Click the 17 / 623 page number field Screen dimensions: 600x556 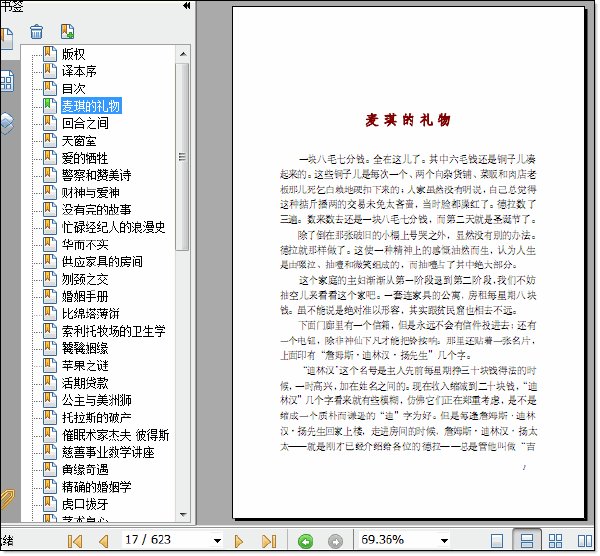tap(166, 540)
